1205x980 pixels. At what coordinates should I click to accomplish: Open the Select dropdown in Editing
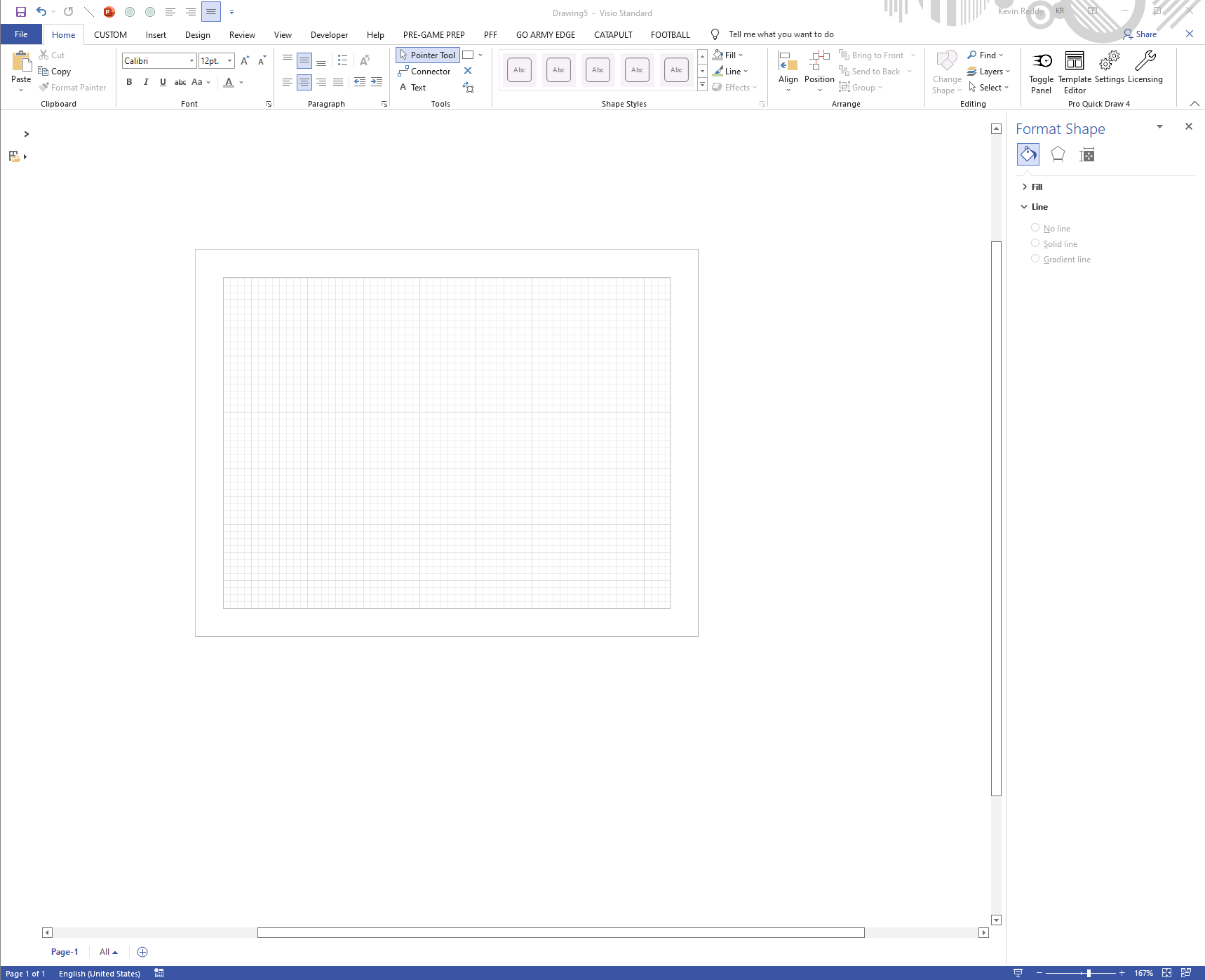click(x=988, y=88)
